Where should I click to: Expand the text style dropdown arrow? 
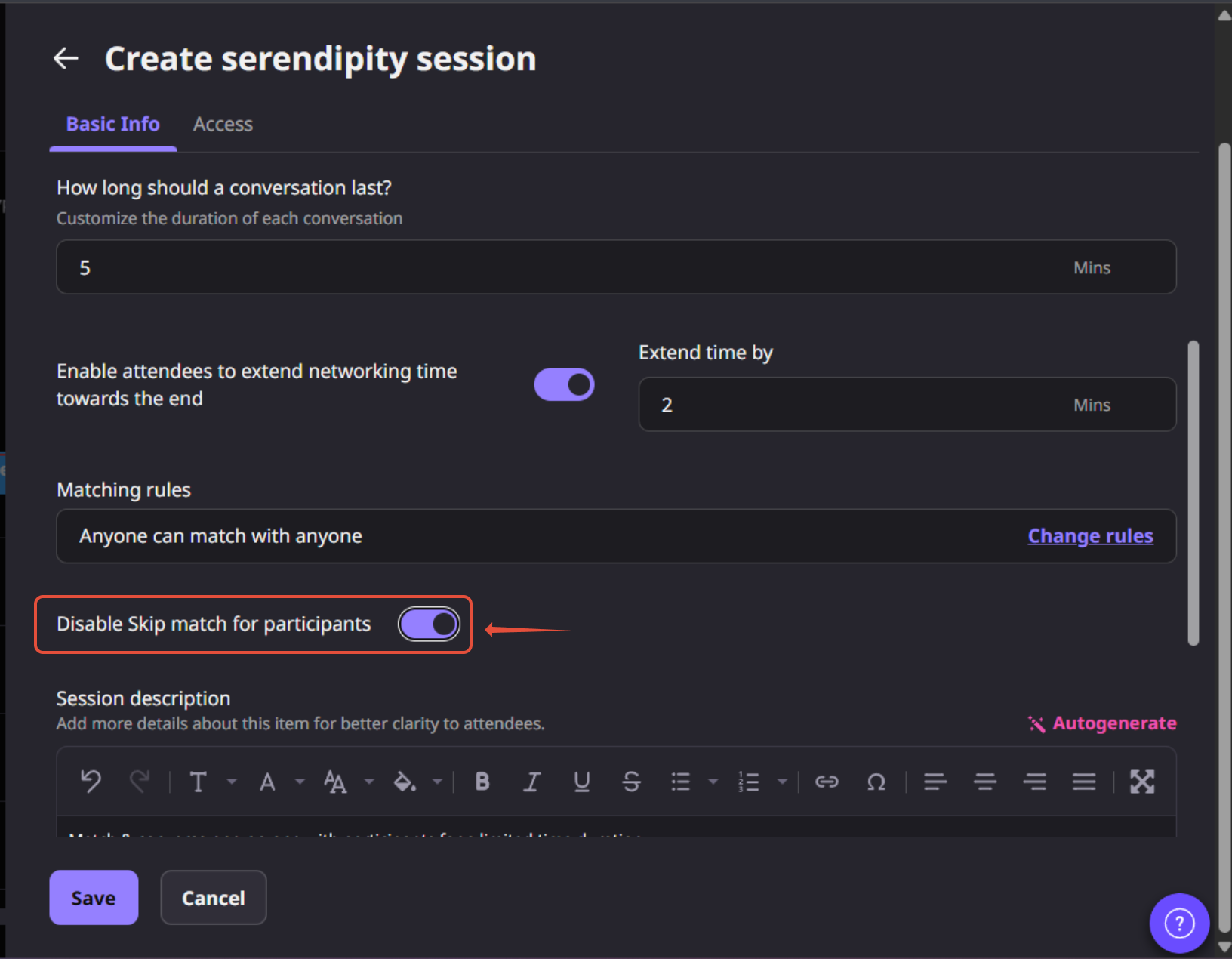232,782
